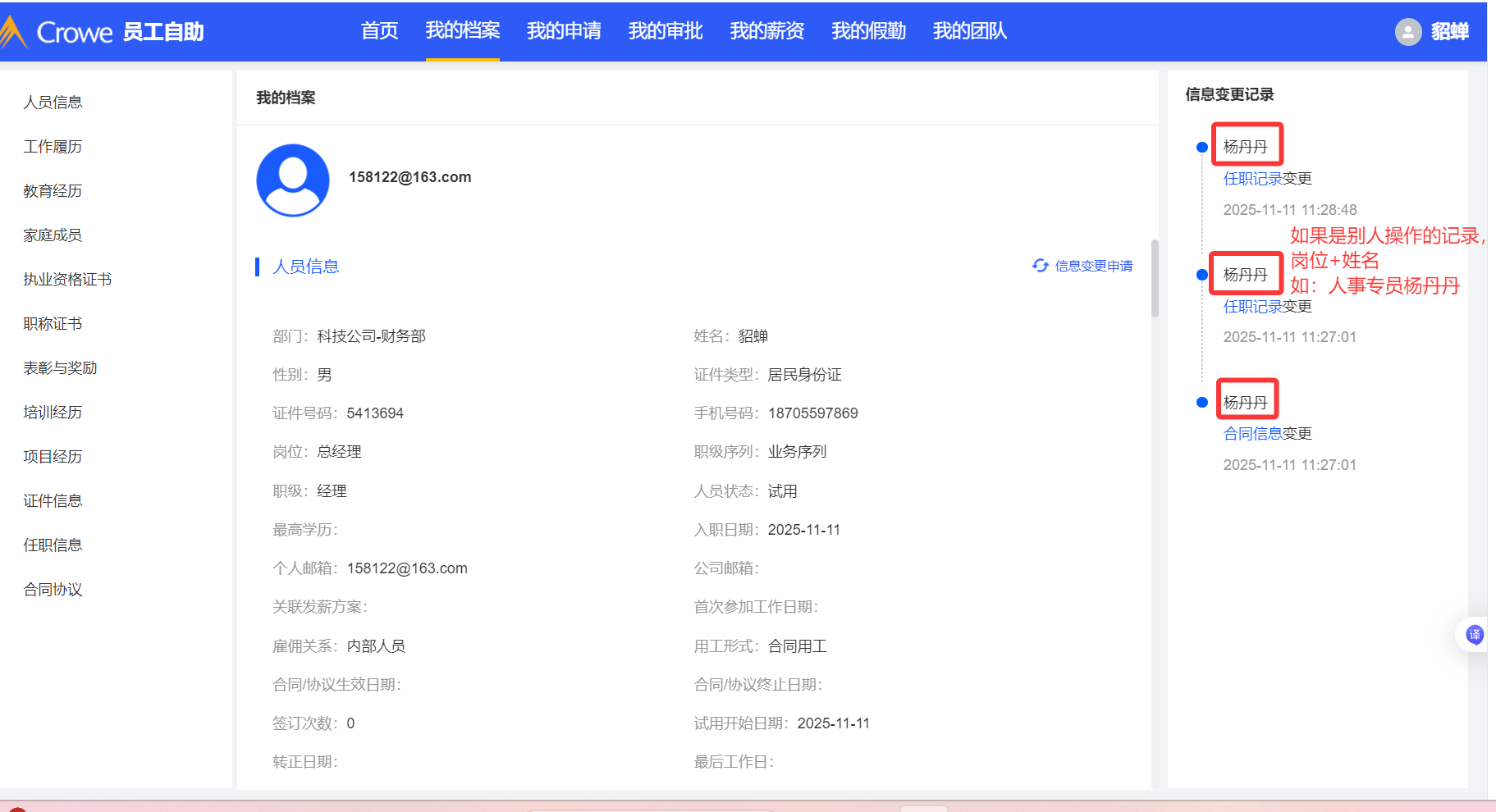The image size is (1496, 812).
Task: Switch to 我的申请 tab
Action: pyautogui.click(x=564, y=31)
